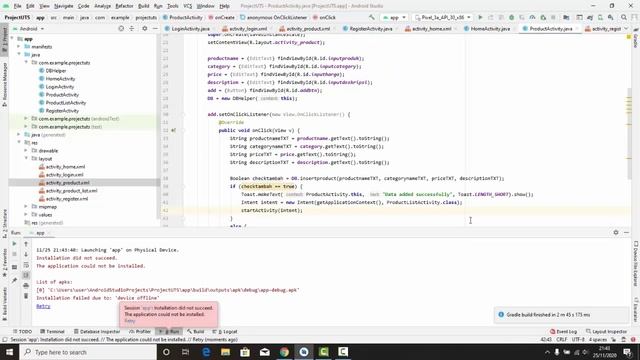Toggle soft-wrap in Run console
The image size is (640, 360).
(x=26, y=265)
